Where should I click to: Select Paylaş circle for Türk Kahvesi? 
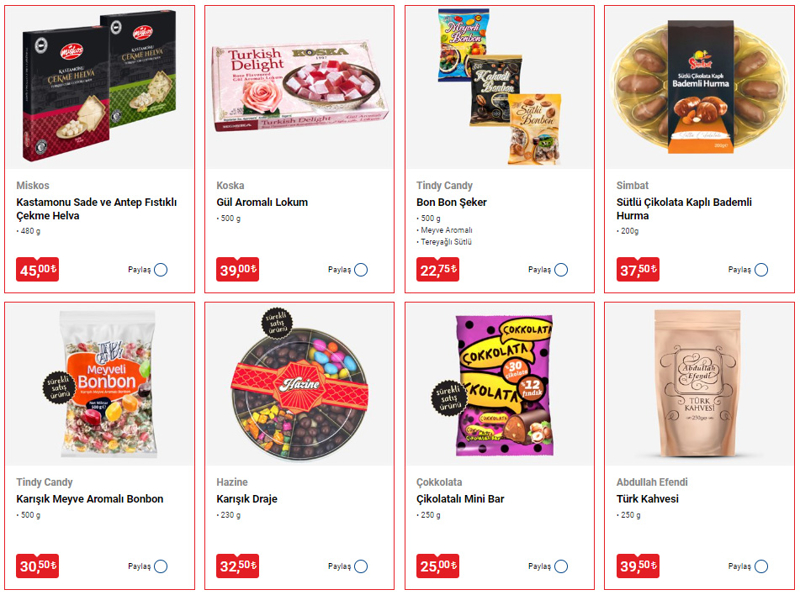[x=761, y=566]
